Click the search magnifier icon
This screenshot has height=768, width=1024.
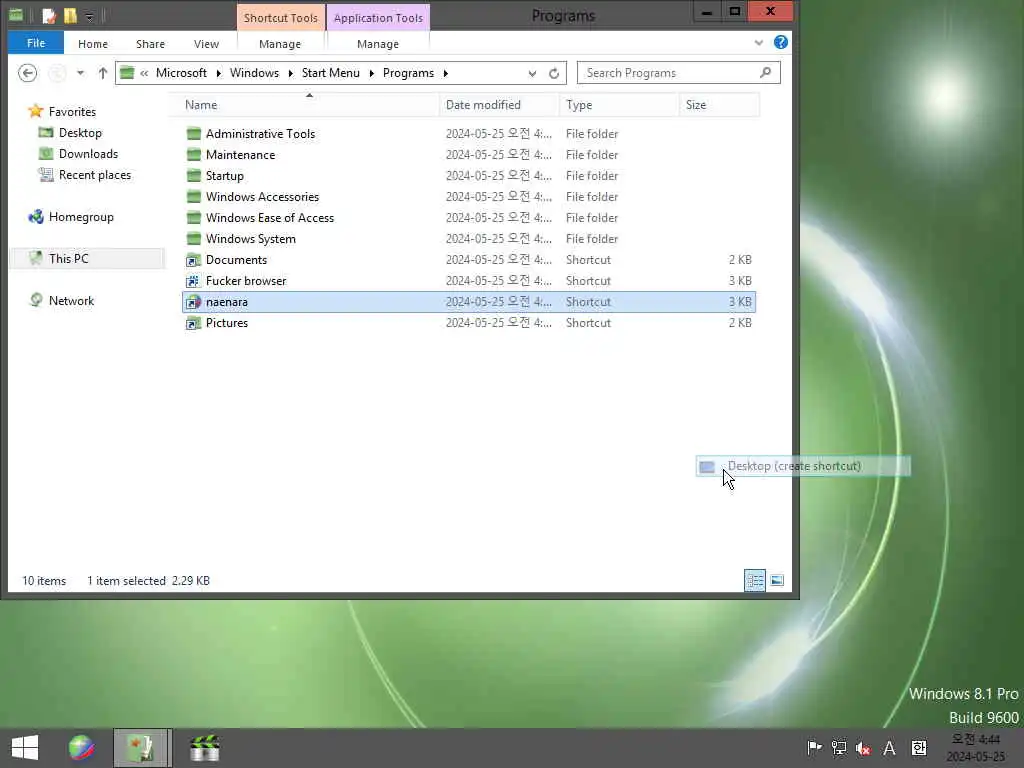point(765,72)
